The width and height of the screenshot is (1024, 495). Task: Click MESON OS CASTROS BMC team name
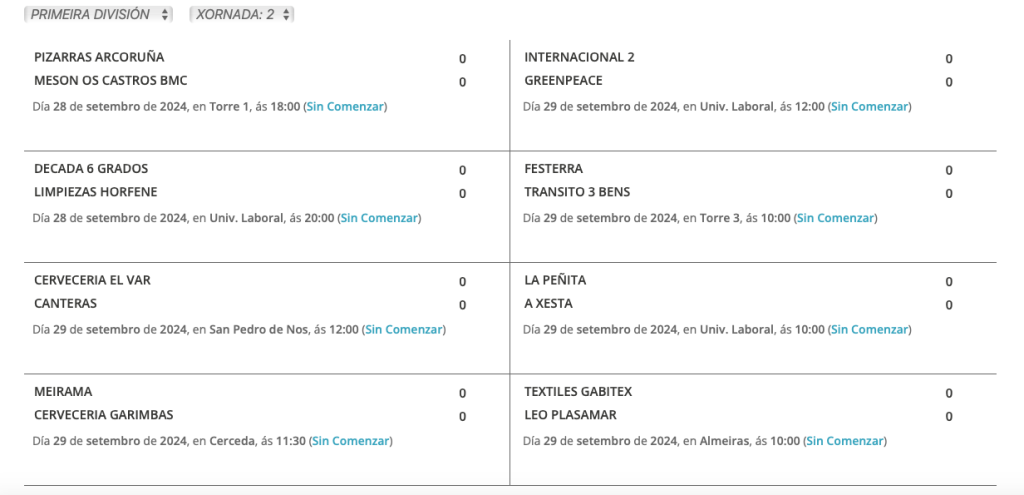click(110, 80)
